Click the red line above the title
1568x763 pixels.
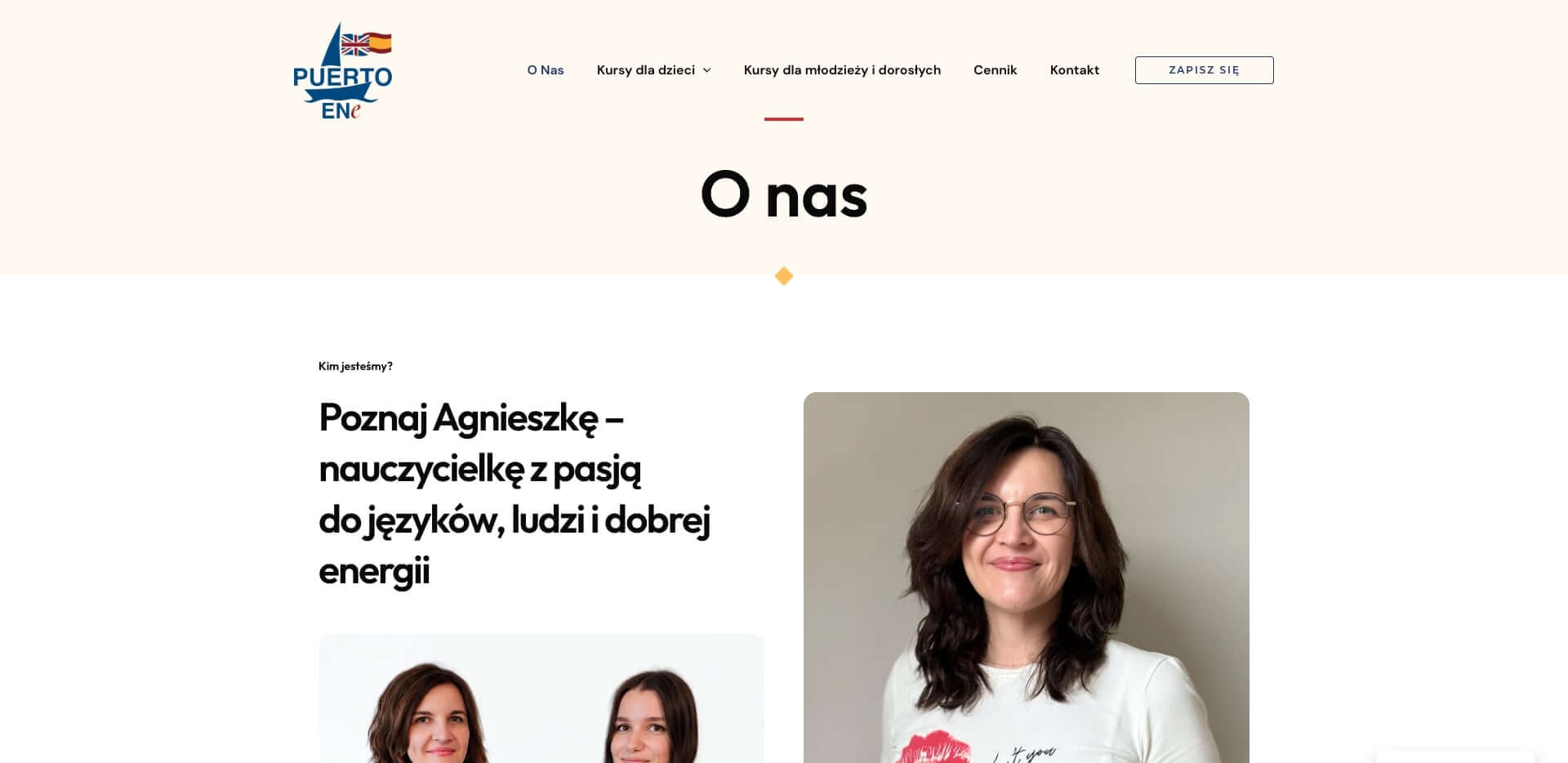tap(784, 119)
